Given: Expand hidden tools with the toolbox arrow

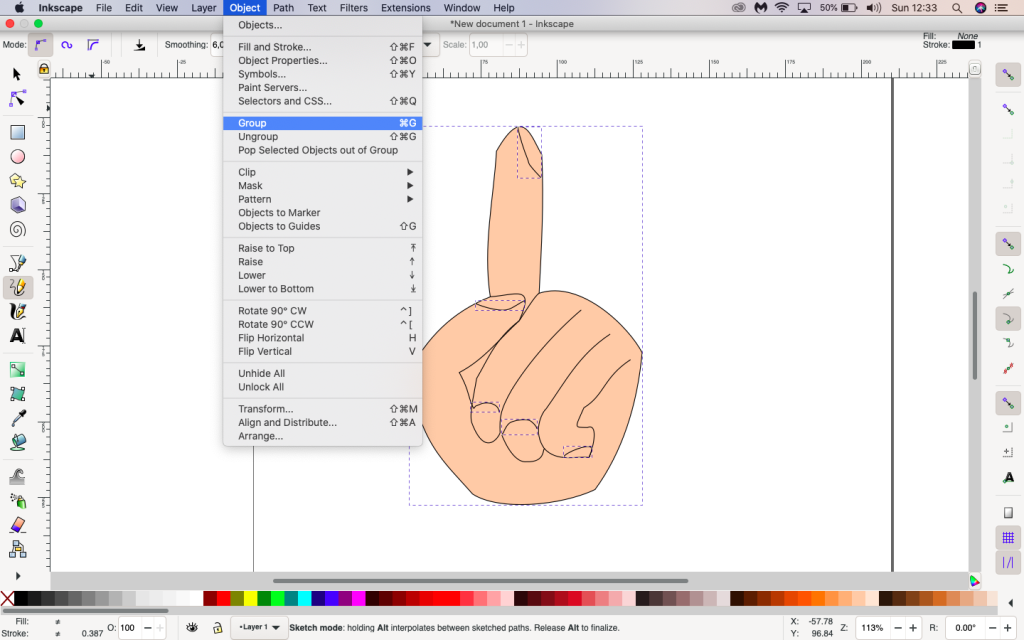Looking at the screenshot, I should 18,575.
